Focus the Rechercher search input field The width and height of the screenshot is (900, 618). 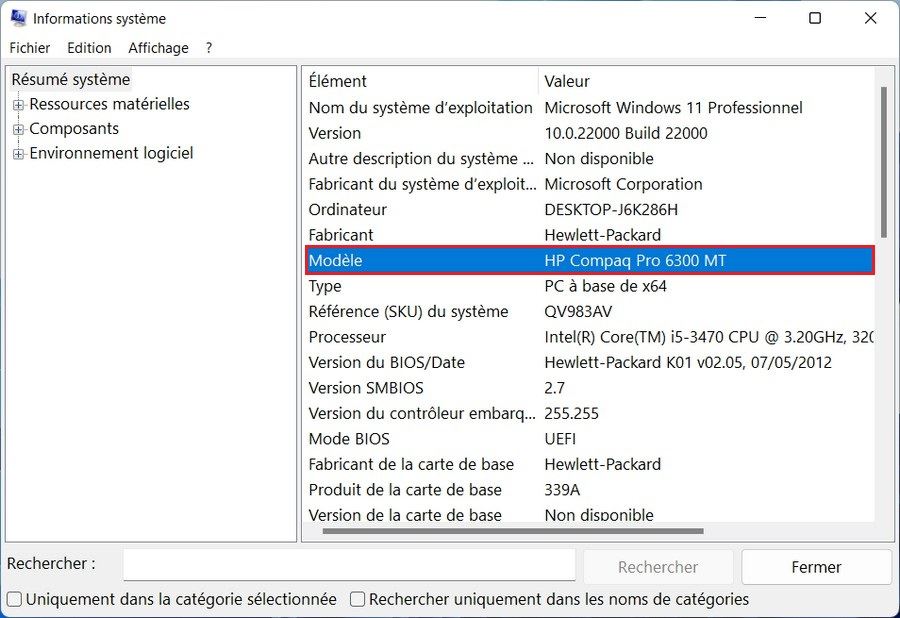point(349,565)
